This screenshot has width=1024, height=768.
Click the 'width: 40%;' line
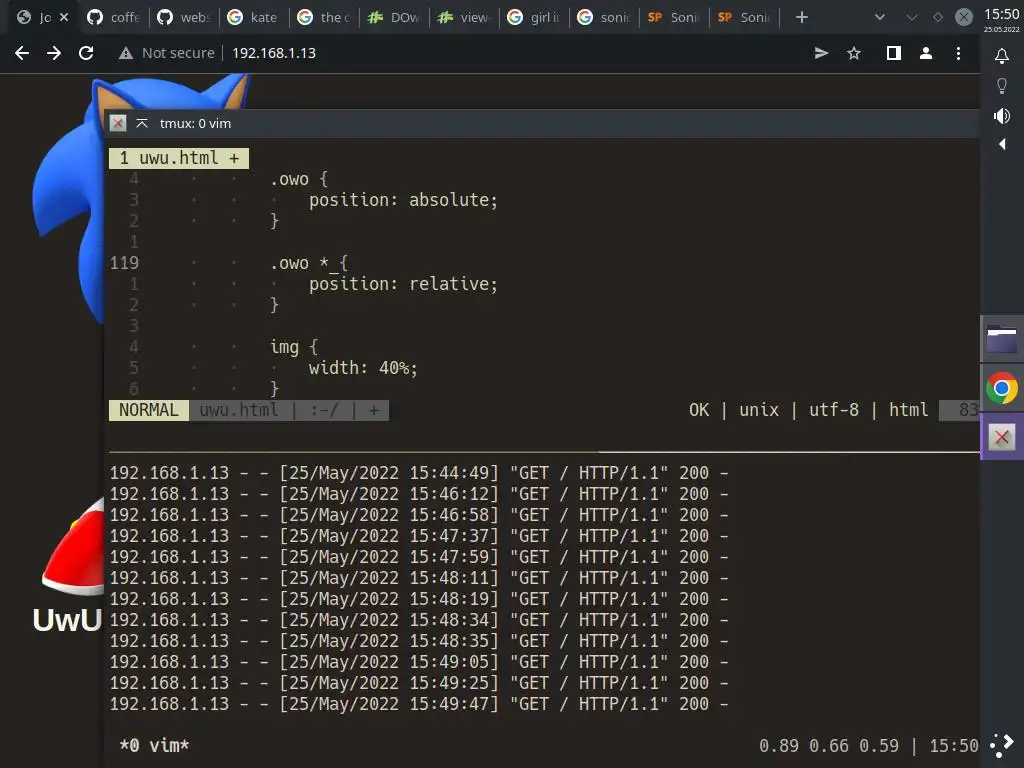coord(363,368)
